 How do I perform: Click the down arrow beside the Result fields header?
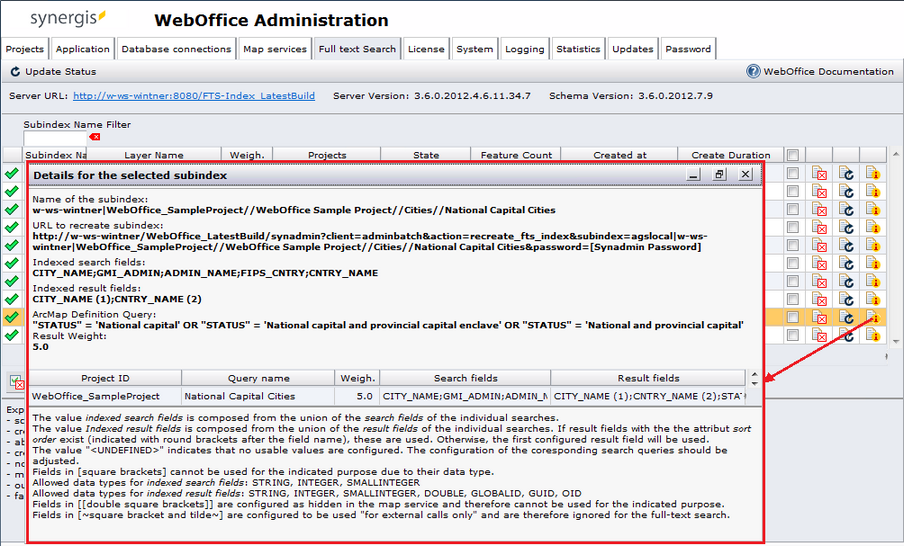pyautogui.click(x=754, y=383)
